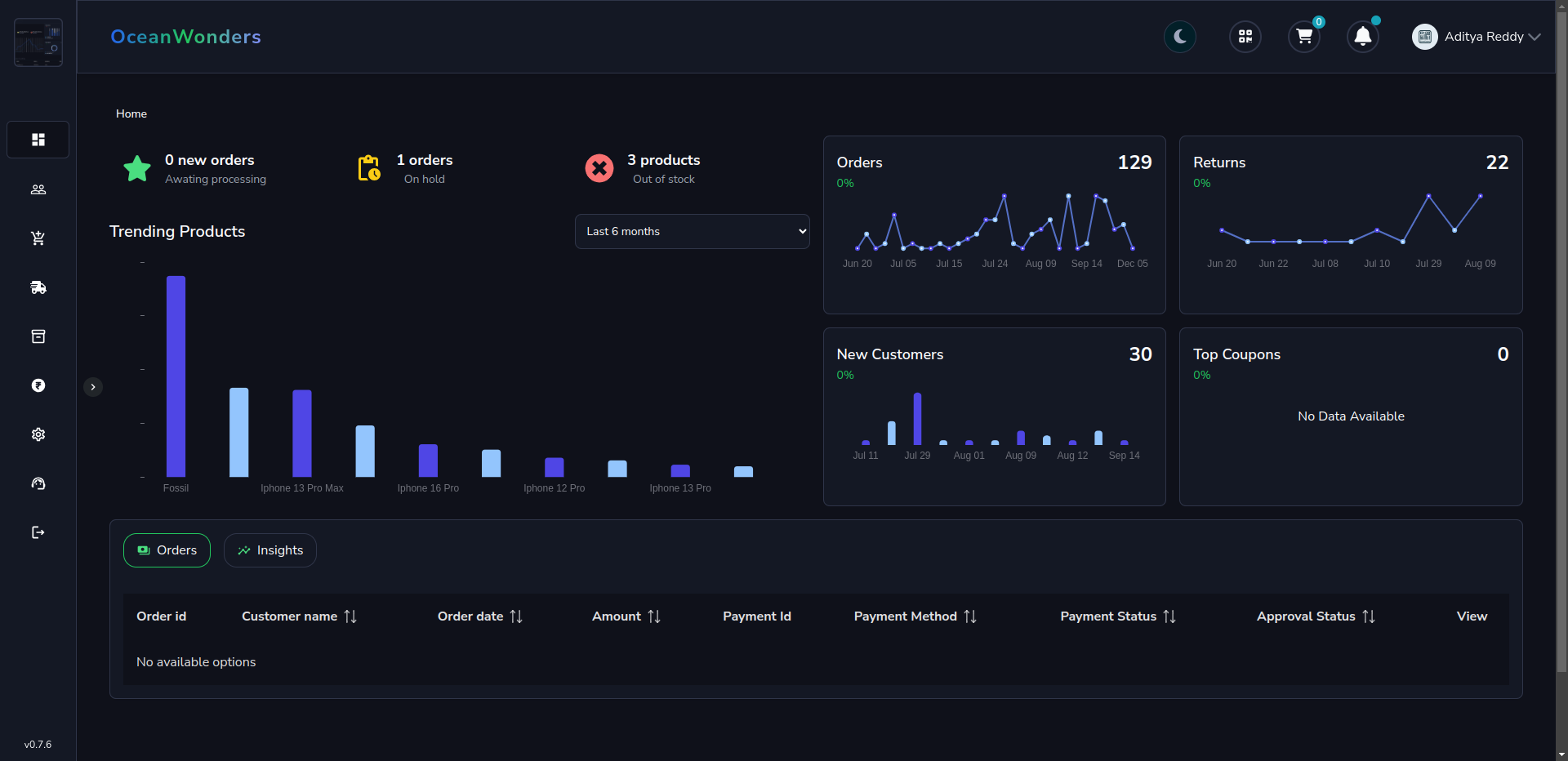Open the dashboard grid icon in sidebar
Image resolution: width=1568 pixels, height=761 pixels.
(38, 140)
